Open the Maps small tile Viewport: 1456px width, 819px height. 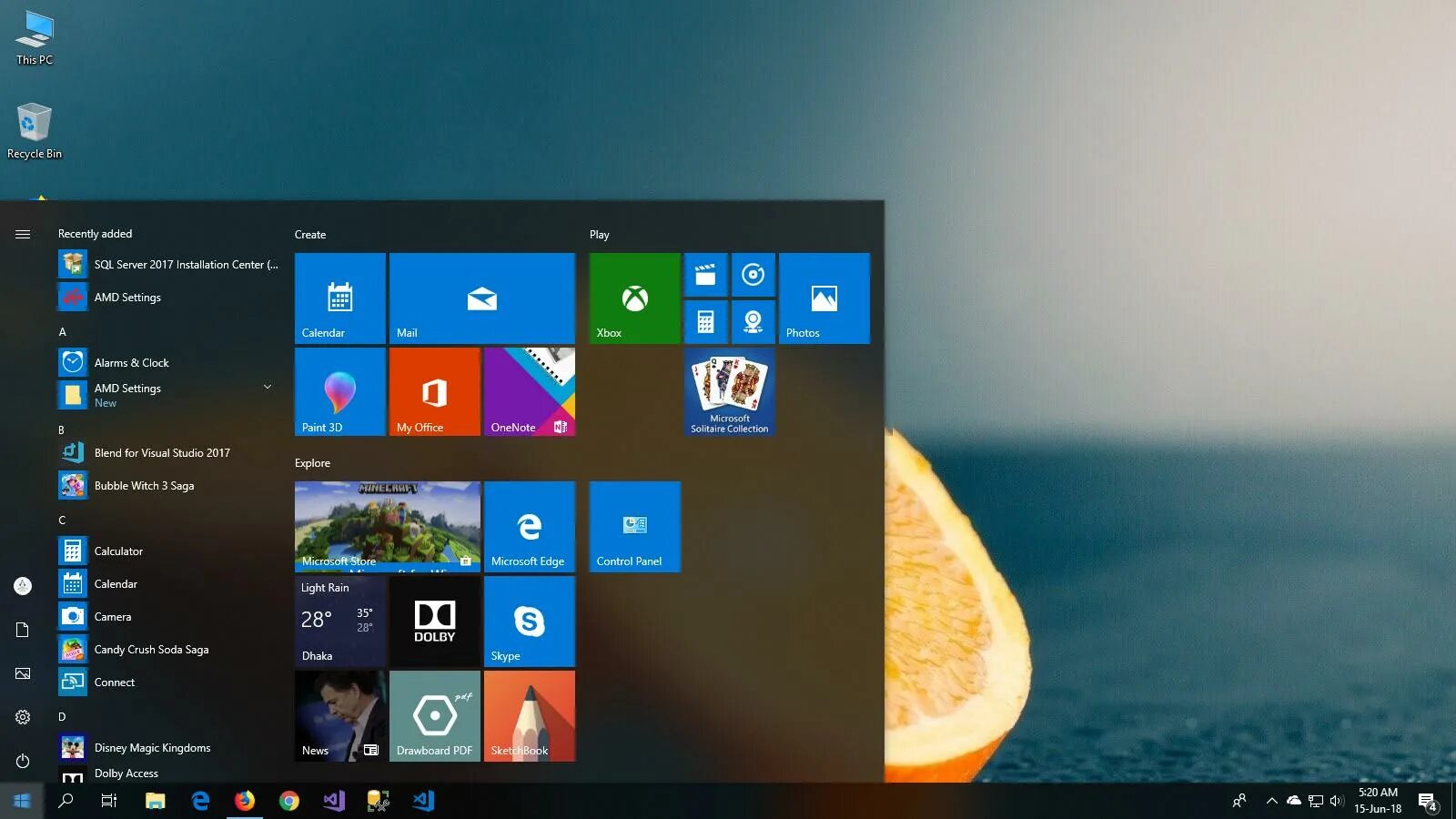coord(753,322)
